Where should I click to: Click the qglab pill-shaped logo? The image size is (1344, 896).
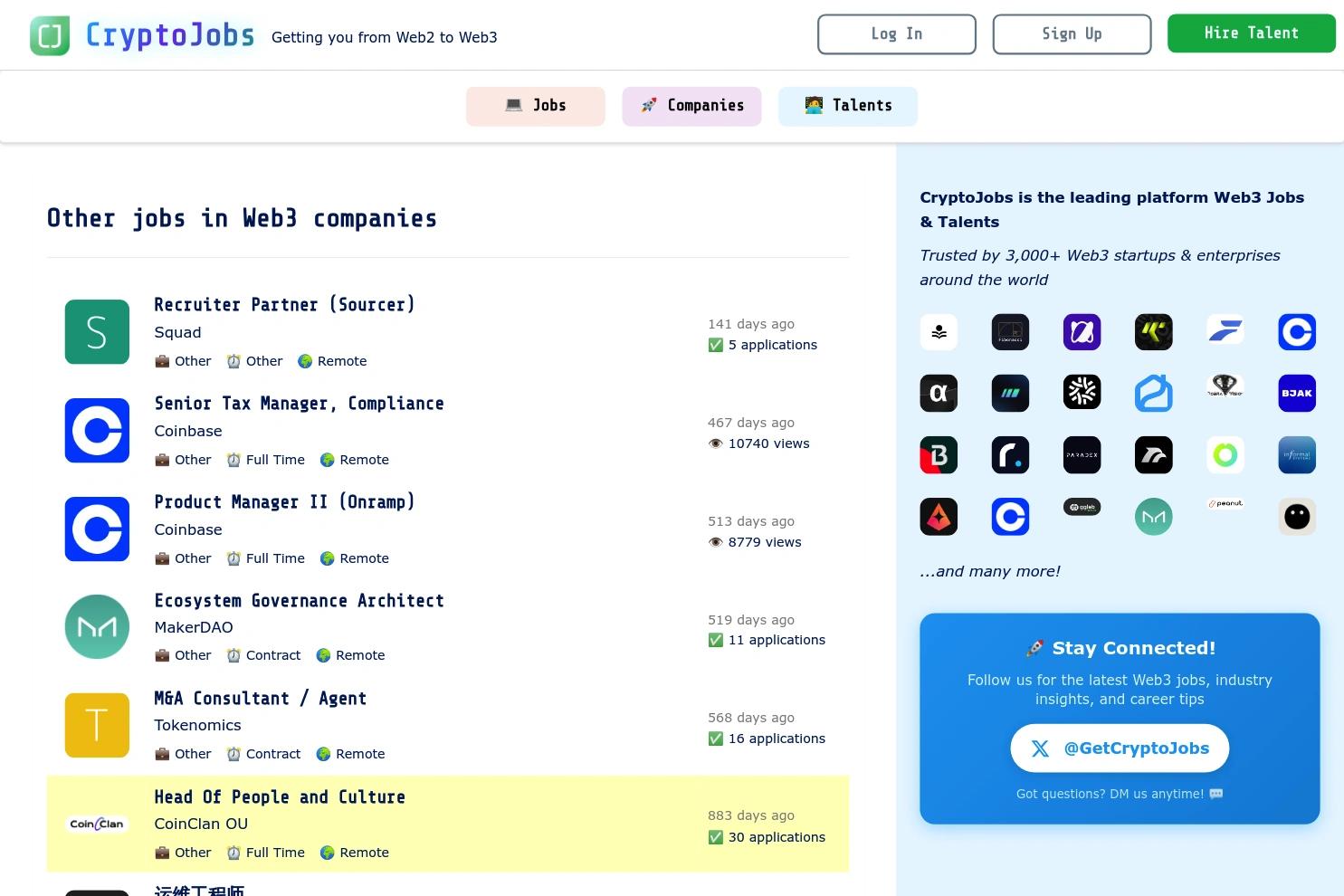(x=1082, y=507)
